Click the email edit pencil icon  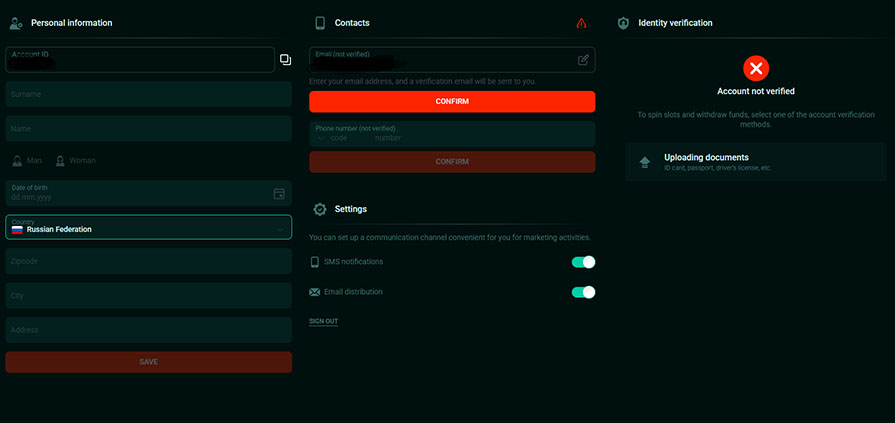tap(583, 60)
